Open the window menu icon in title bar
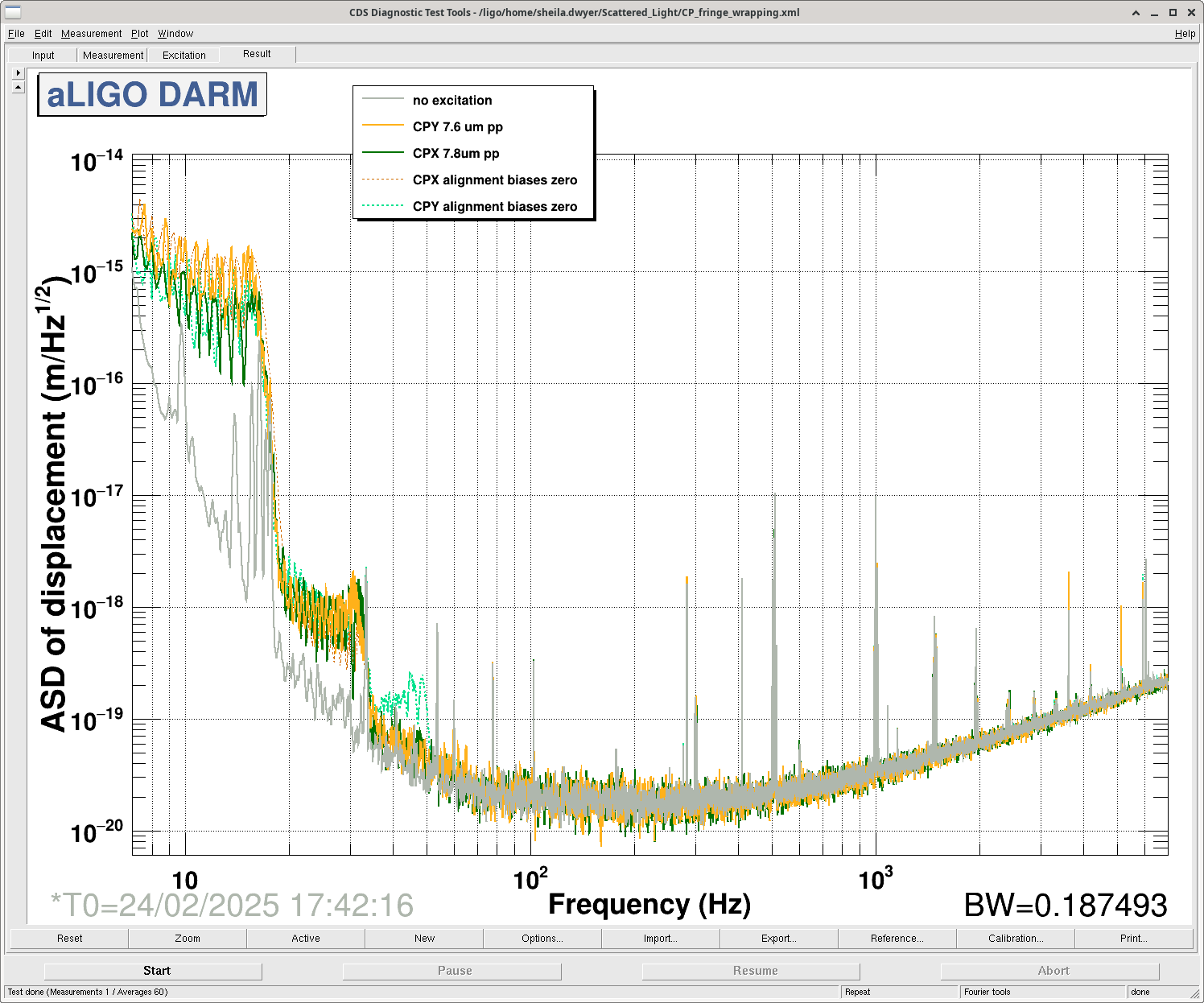 coord(13,12)
